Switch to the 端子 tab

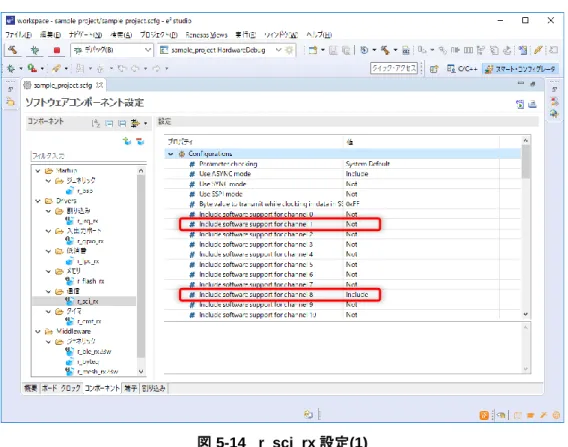click(130, 388)
